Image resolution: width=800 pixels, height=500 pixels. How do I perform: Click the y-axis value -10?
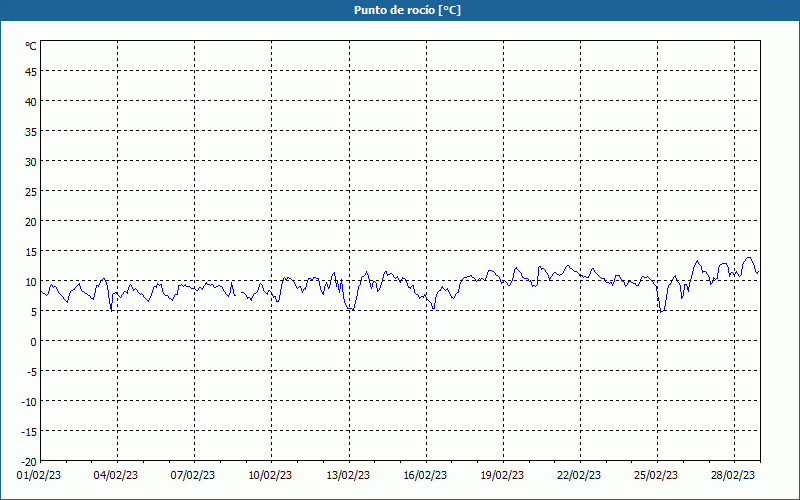pyautogui.click(x=29, y=402)
